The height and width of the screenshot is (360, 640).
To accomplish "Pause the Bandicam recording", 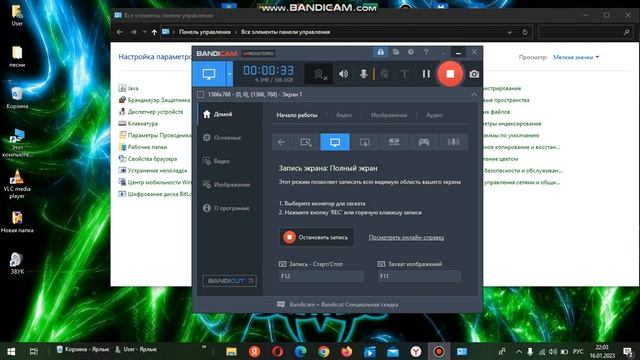I will [426, 74].
